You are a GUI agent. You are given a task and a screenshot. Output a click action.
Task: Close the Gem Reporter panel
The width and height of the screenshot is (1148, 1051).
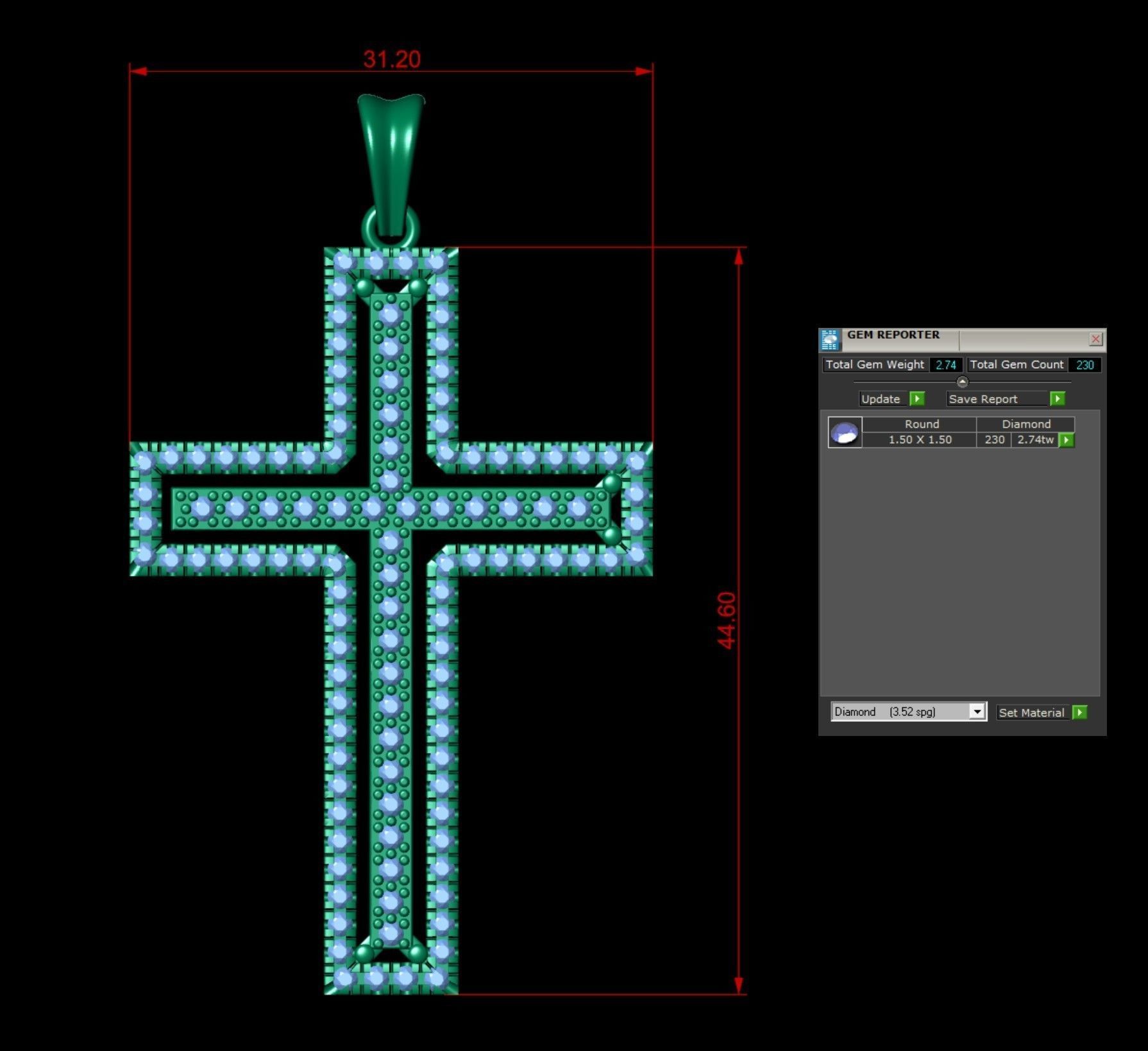(1095, 339)
